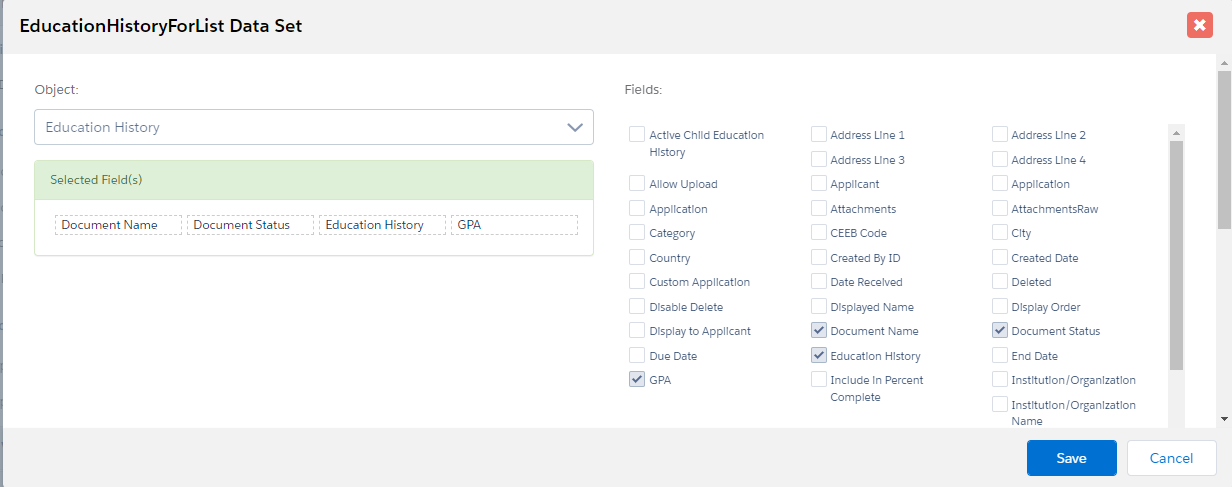Image resolution: width=1232 pixels, height=487 pixels.
Task: Enable the Allow Upload checkbox
Action: [x=637, y=184]
